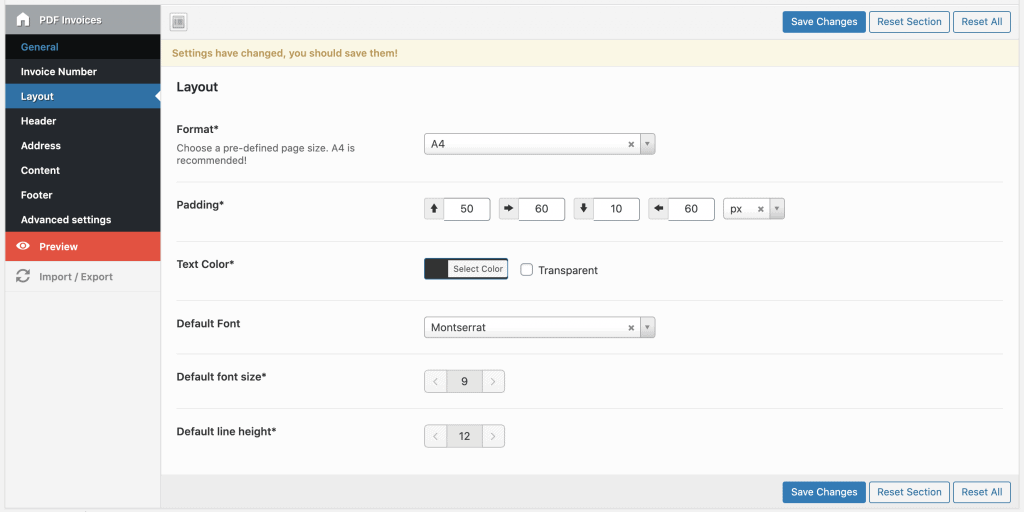Click the eye icon in Preview item

pos(23,246)
